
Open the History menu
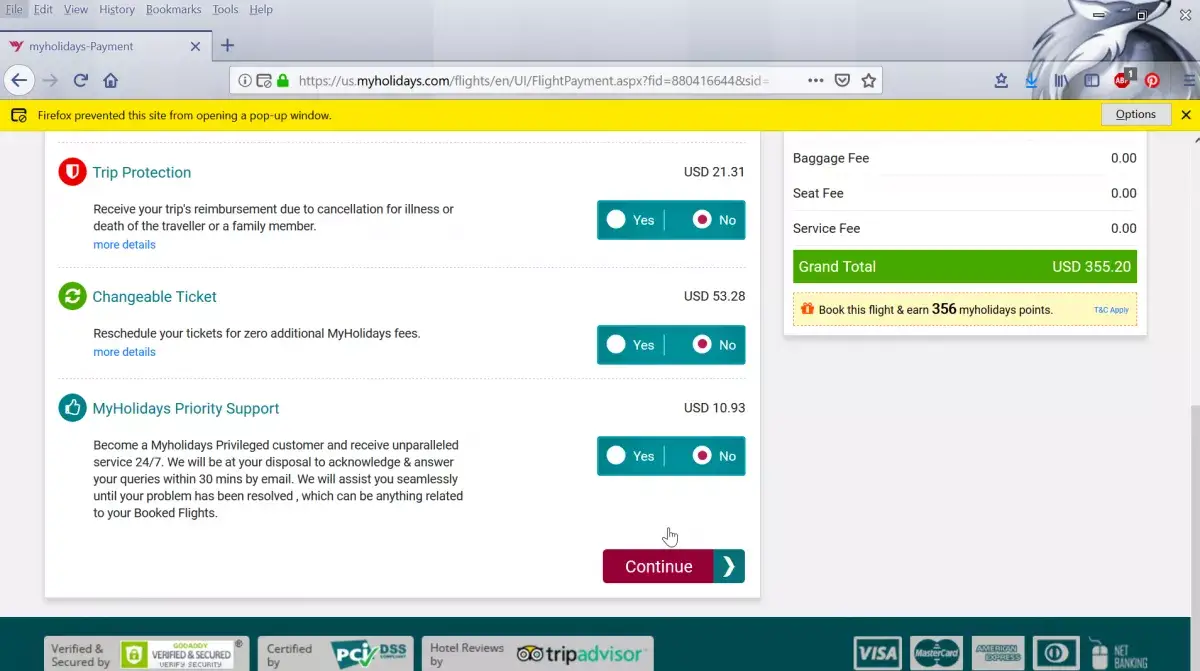117,10
